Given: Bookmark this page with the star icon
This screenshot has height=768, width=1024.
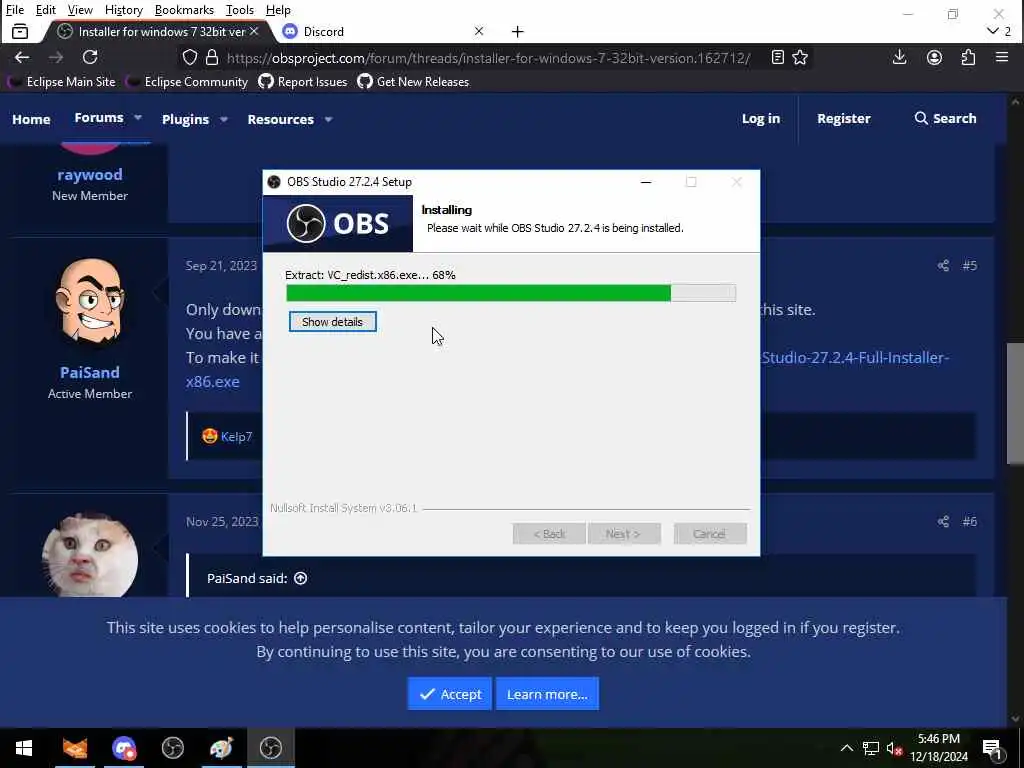Looking at the screenshot, I should point(800,57).
